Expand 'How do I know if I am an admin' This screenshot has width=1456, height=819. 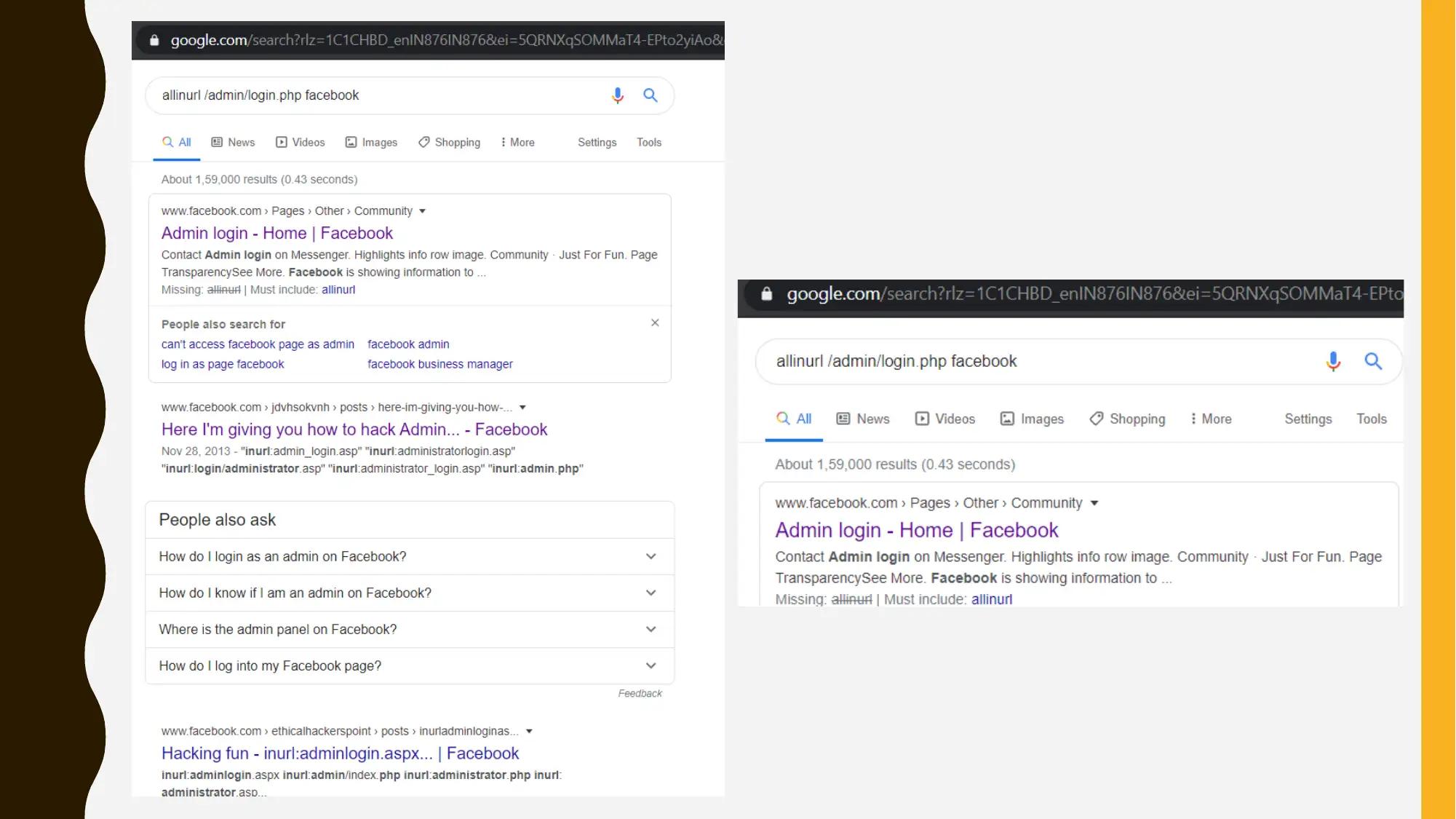[x=410, y=593]
